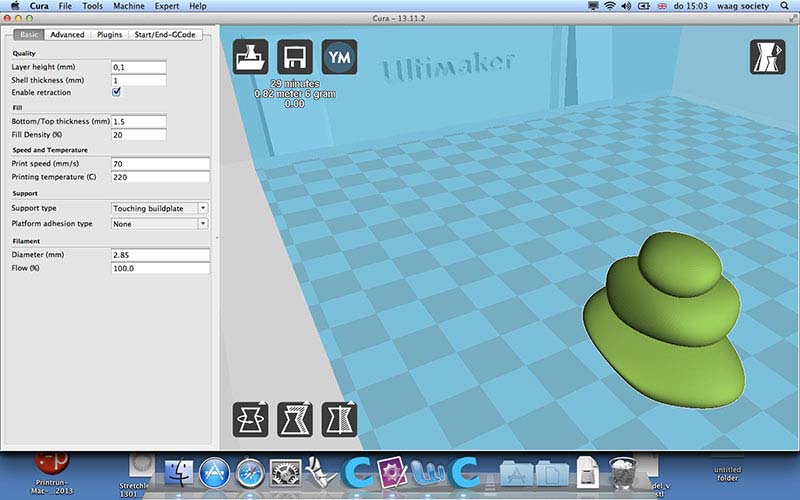The image size is (800, 500).
Task: Click the Shell thickness input field
Action: tap(139, 81)
